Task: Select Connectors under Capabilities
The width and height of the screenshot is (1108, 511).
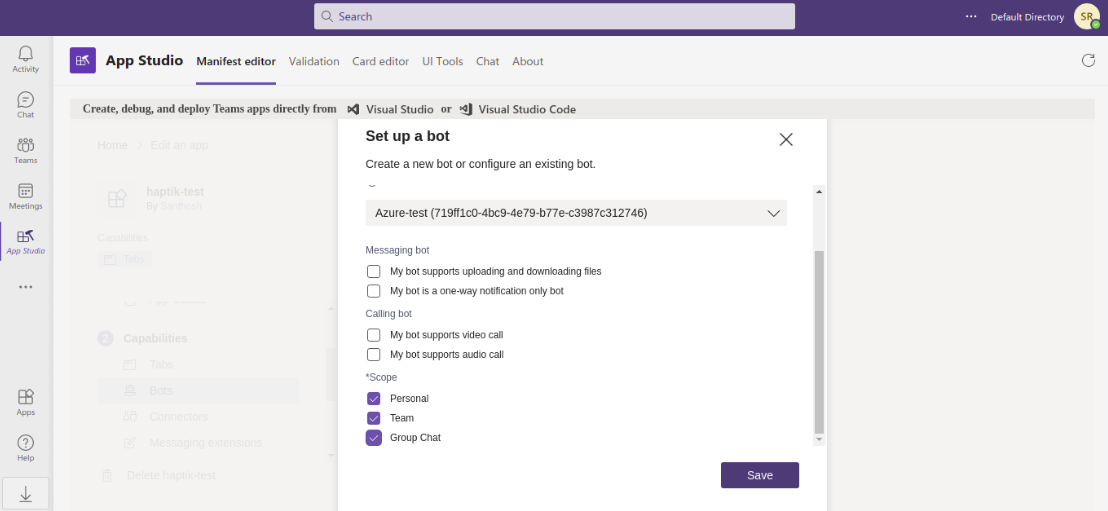Action: coord(179,417)
